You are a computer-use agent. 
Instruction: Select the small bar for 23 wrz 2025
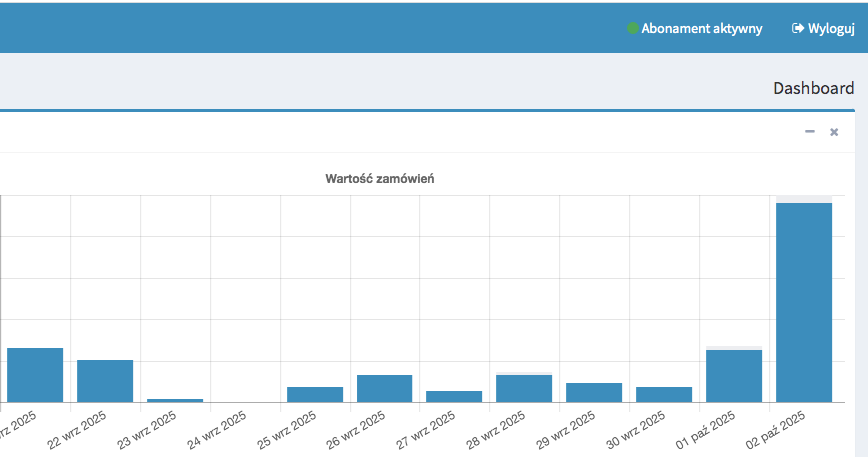coord(175,400)
